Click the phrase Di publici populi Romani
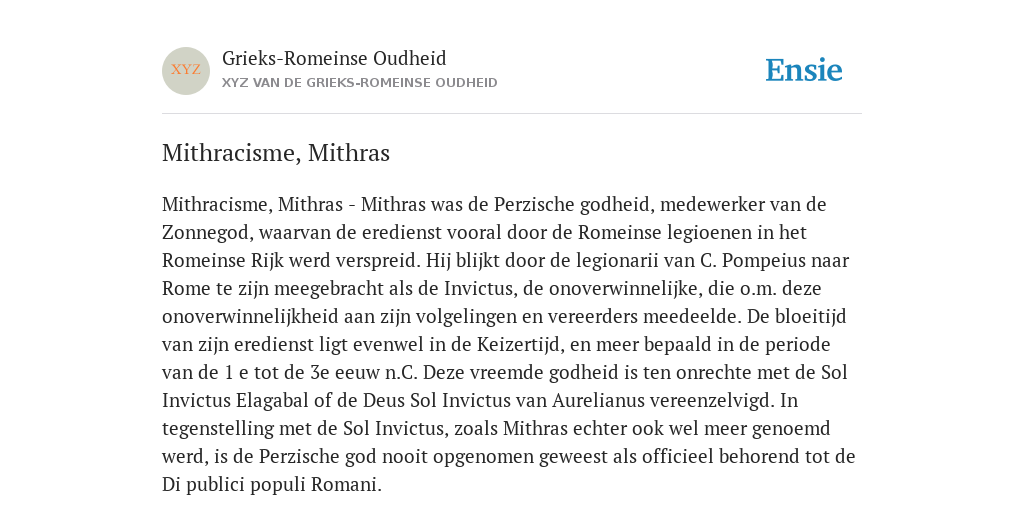 [270, 485]
